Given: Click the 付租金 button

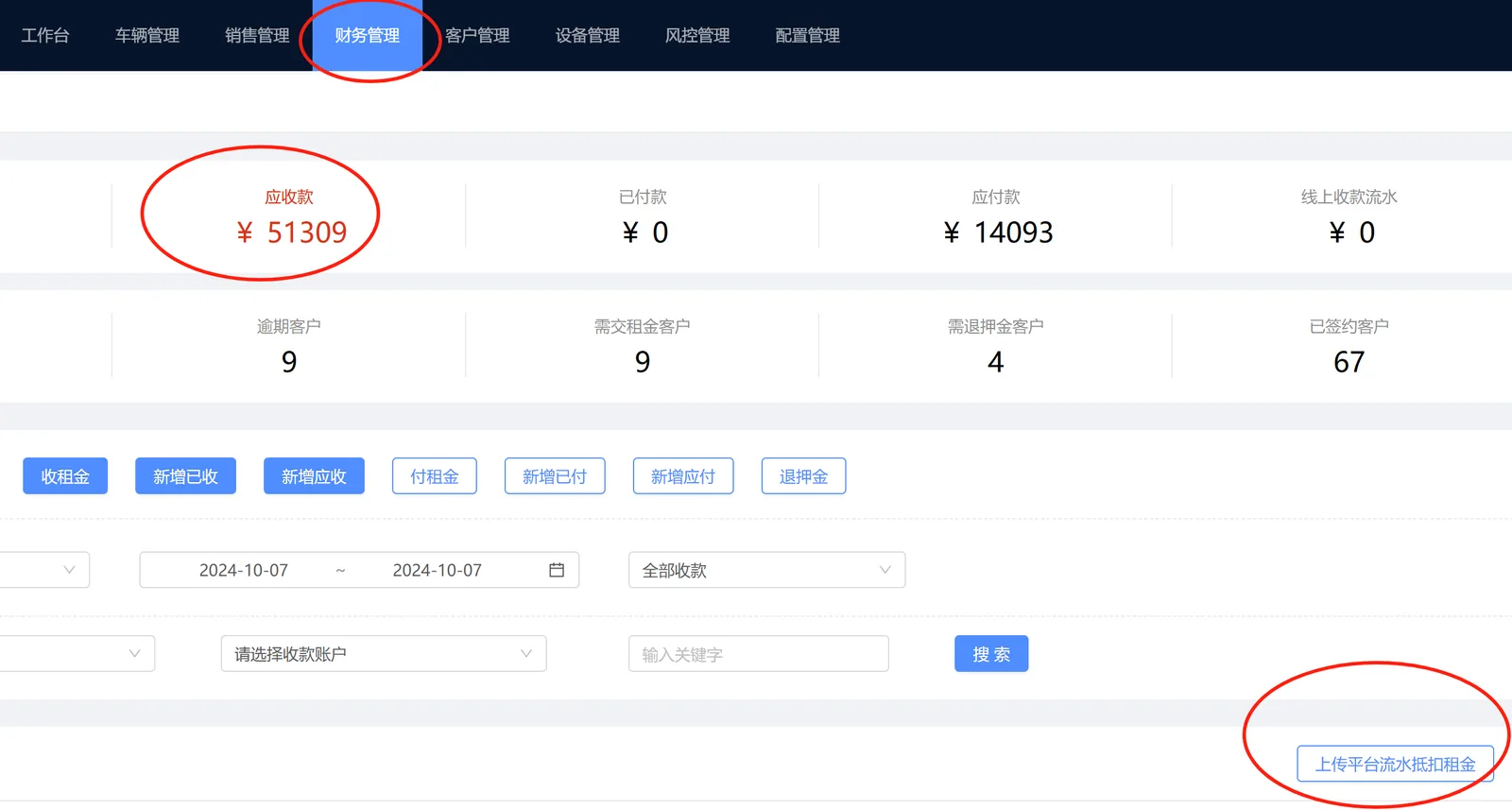Looking at the screenshot, I should (435, 476).
